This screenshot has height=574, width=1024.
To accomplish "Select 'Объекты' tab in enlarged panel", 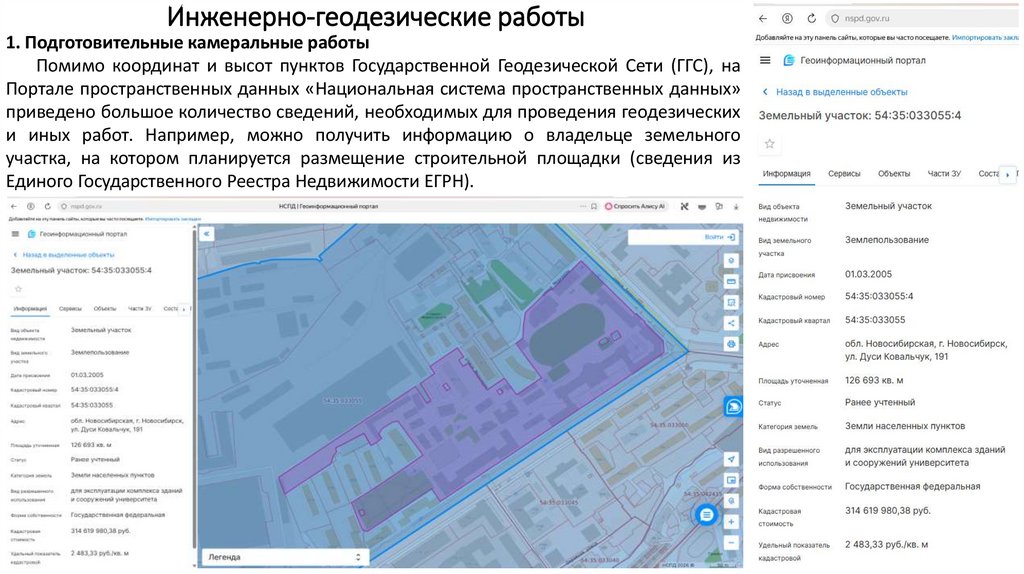I will click(894, 174).
